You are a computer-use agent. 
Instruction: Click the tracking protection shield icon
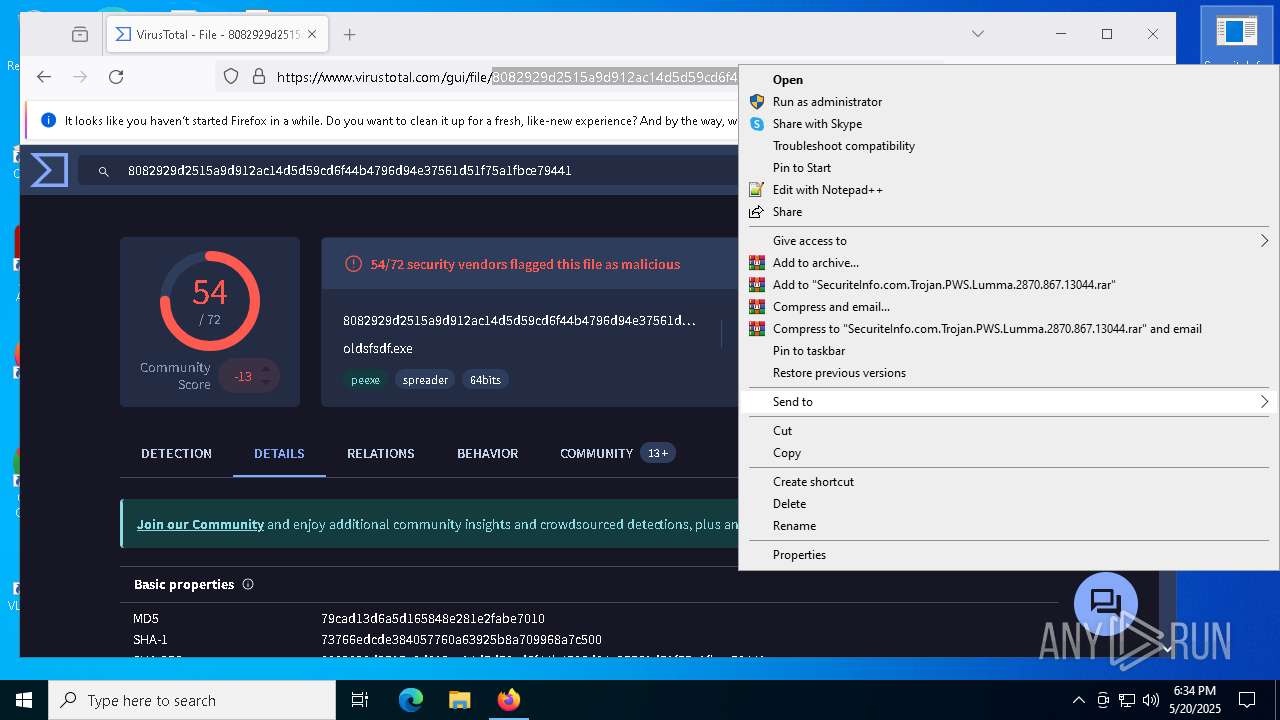[231, 76]
